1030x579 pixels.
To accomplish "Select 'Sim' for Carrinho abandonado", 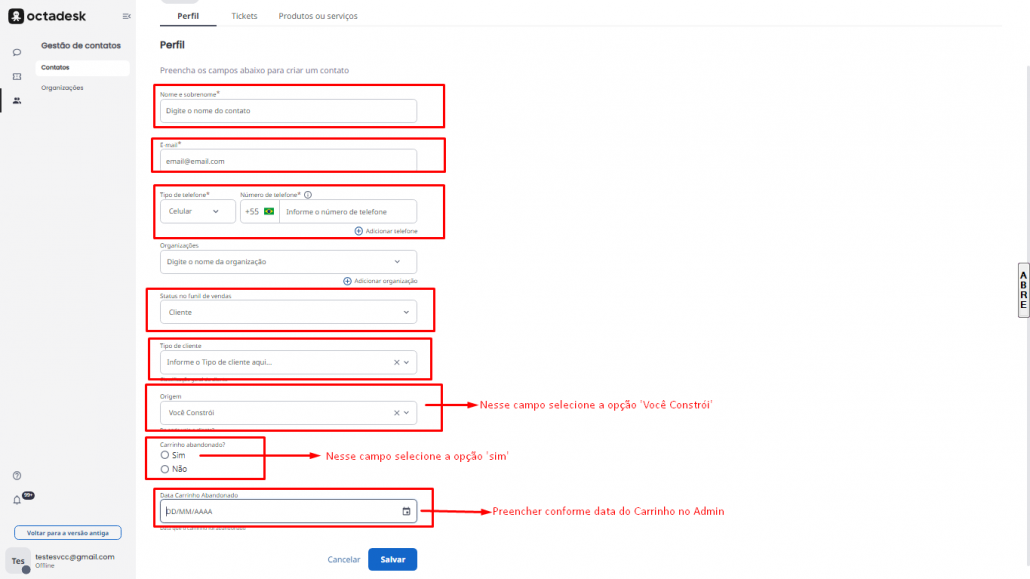I will click(x=165, y=455).
